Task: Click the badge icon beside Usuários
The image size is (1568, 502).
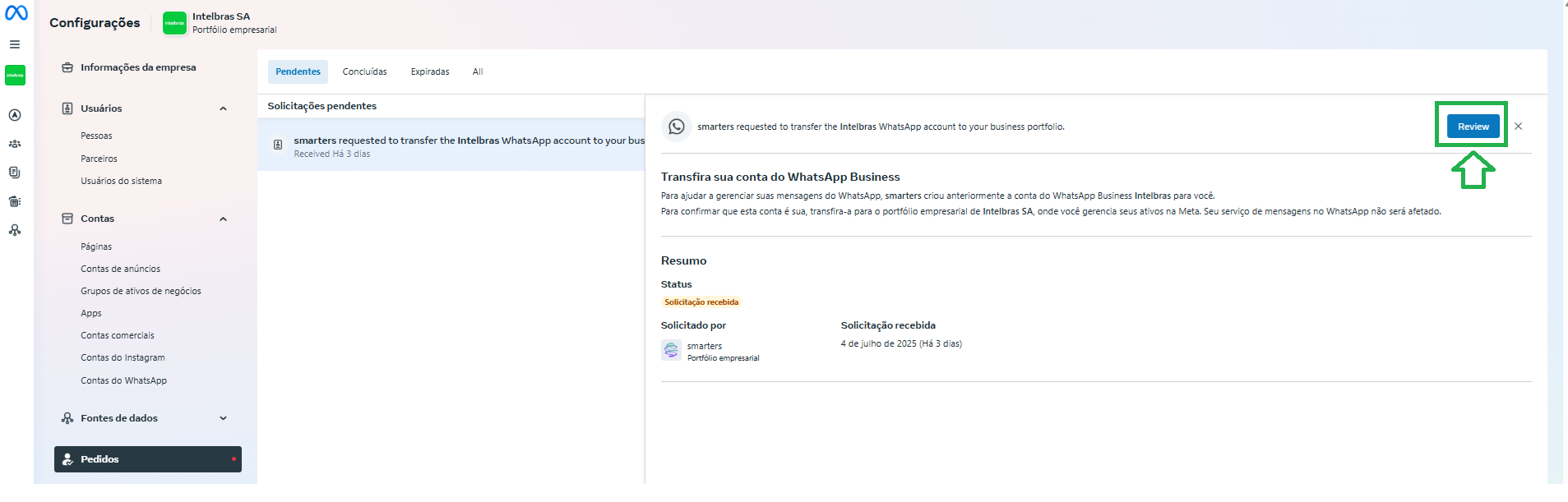Action: (x=67, y=108)
